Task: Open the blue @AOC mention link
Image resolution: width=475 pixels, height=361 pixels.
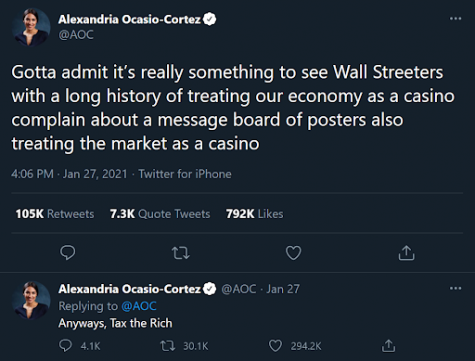Action: (139, 306)
